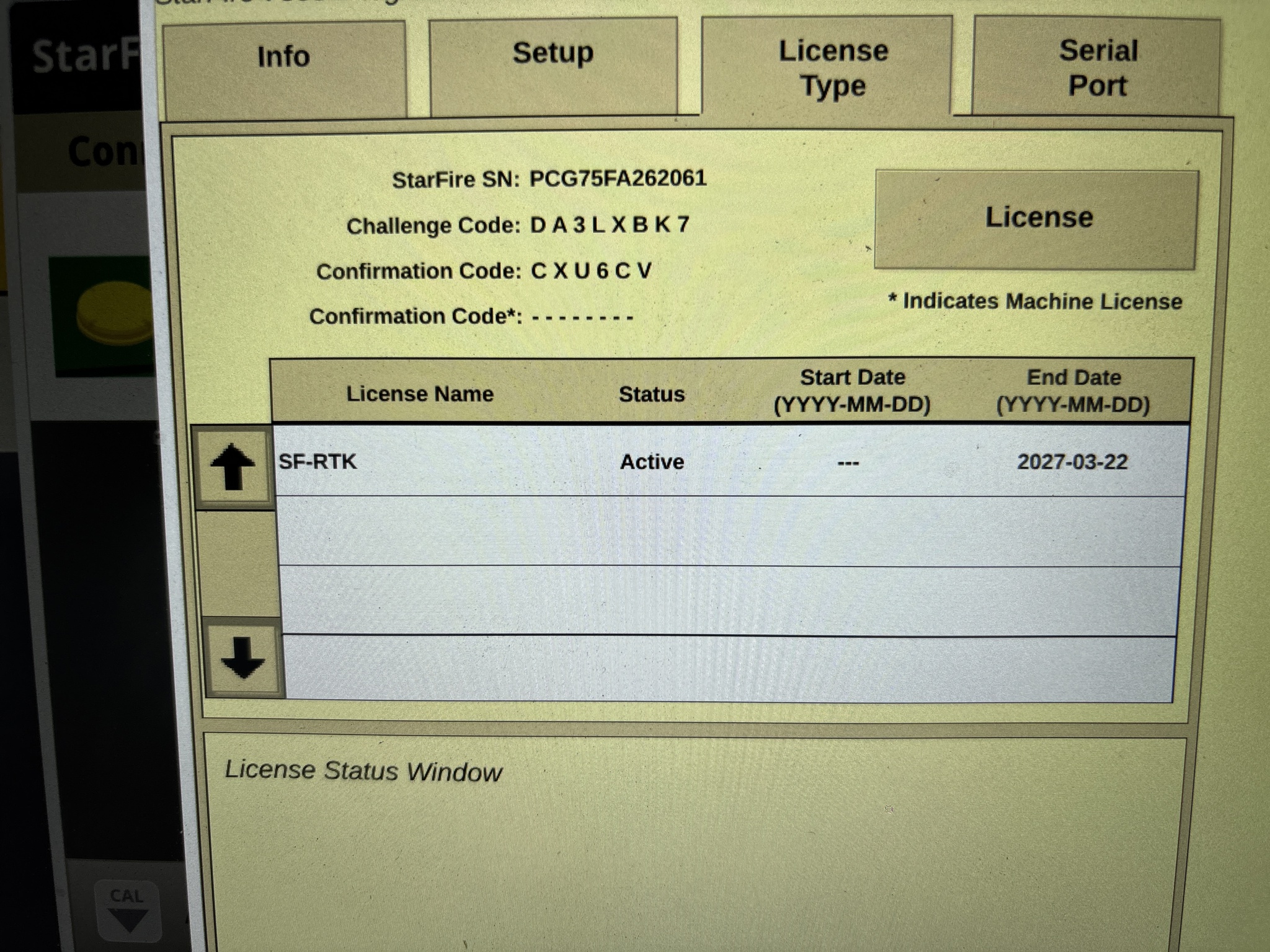
Task: Click the End Date column header
Action: point(1073,390)
